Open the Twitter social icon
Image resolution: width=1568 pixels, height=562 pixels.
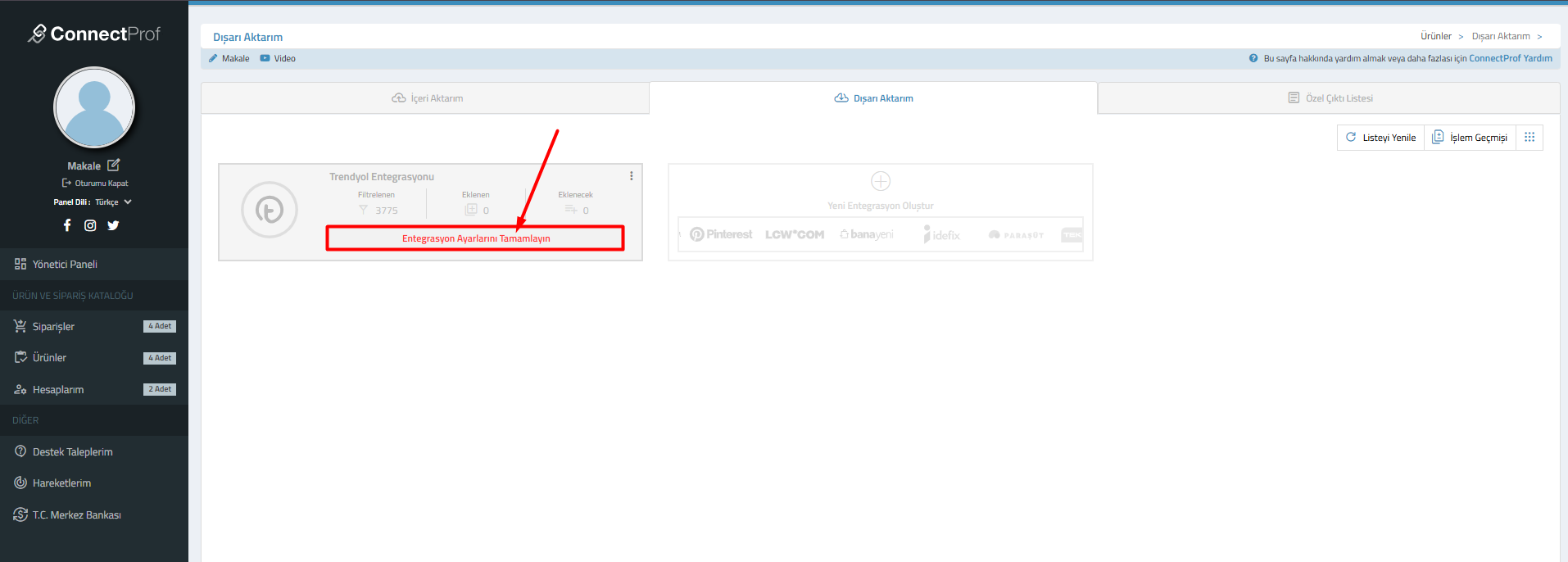(113, 225)
